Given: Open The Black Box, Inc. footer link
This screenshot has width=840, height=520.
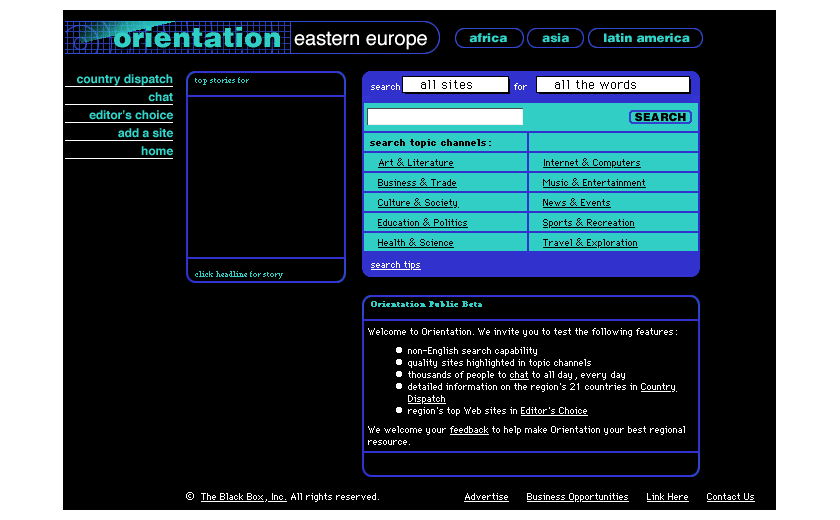Looking at the screenshot, I should point(243,497).
